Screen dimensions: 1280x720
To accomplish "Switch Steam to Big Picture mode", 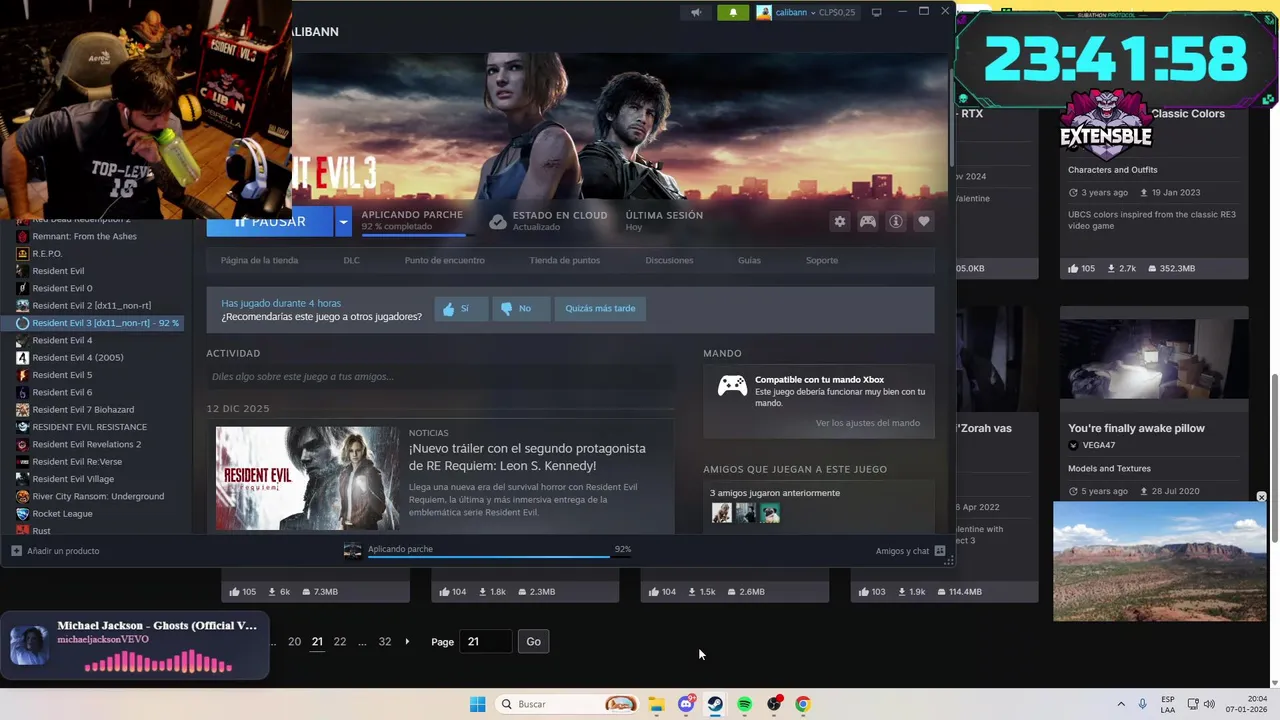I will pos(877,12).
